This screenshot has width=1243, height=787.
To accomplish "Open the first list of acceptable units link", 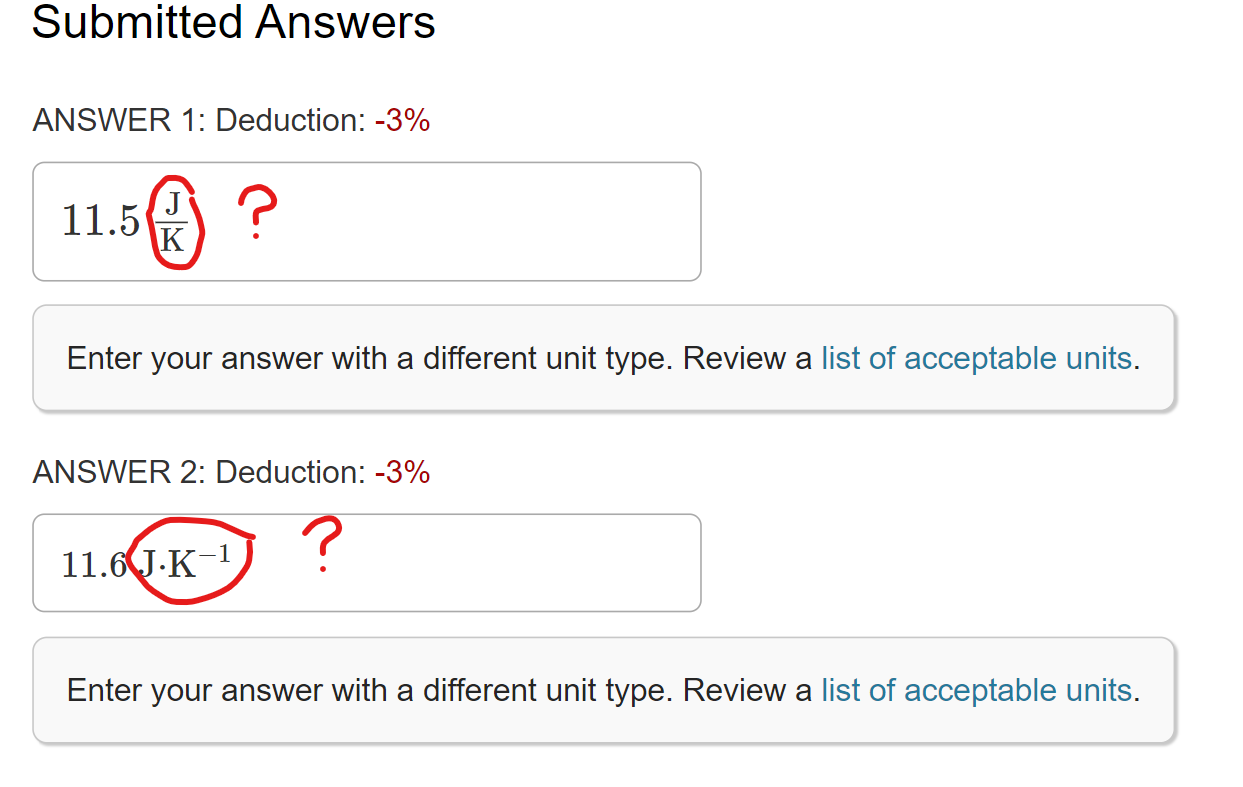I will coord(978,358).
